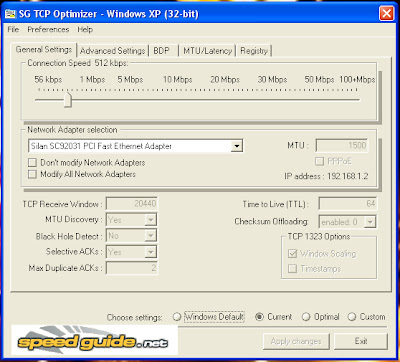
Task: Toggle the Window Scaling checkbox
Action: click(292, 254)
